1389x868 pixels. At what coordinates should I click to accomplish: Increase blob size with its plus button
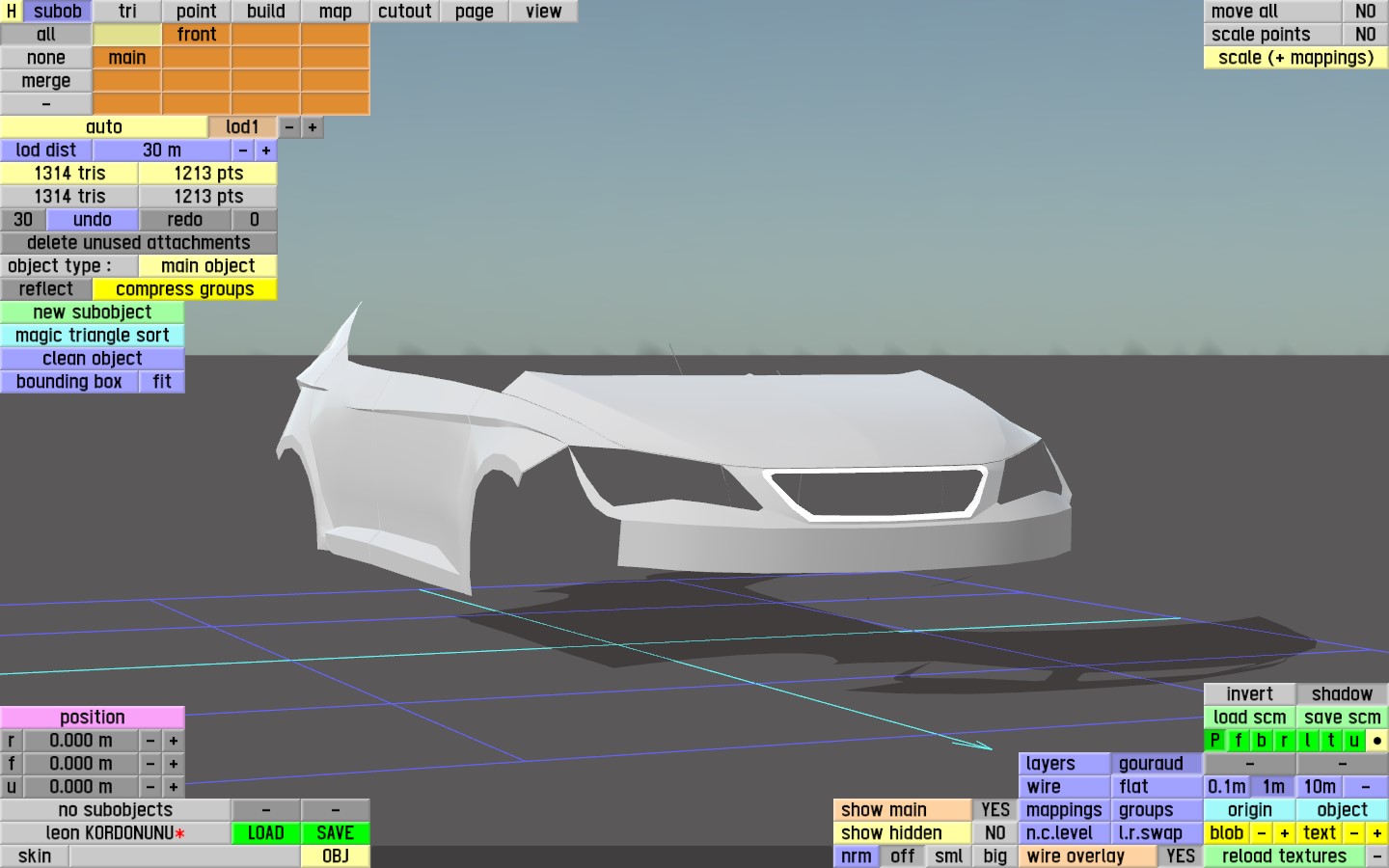pos(1285,833)
